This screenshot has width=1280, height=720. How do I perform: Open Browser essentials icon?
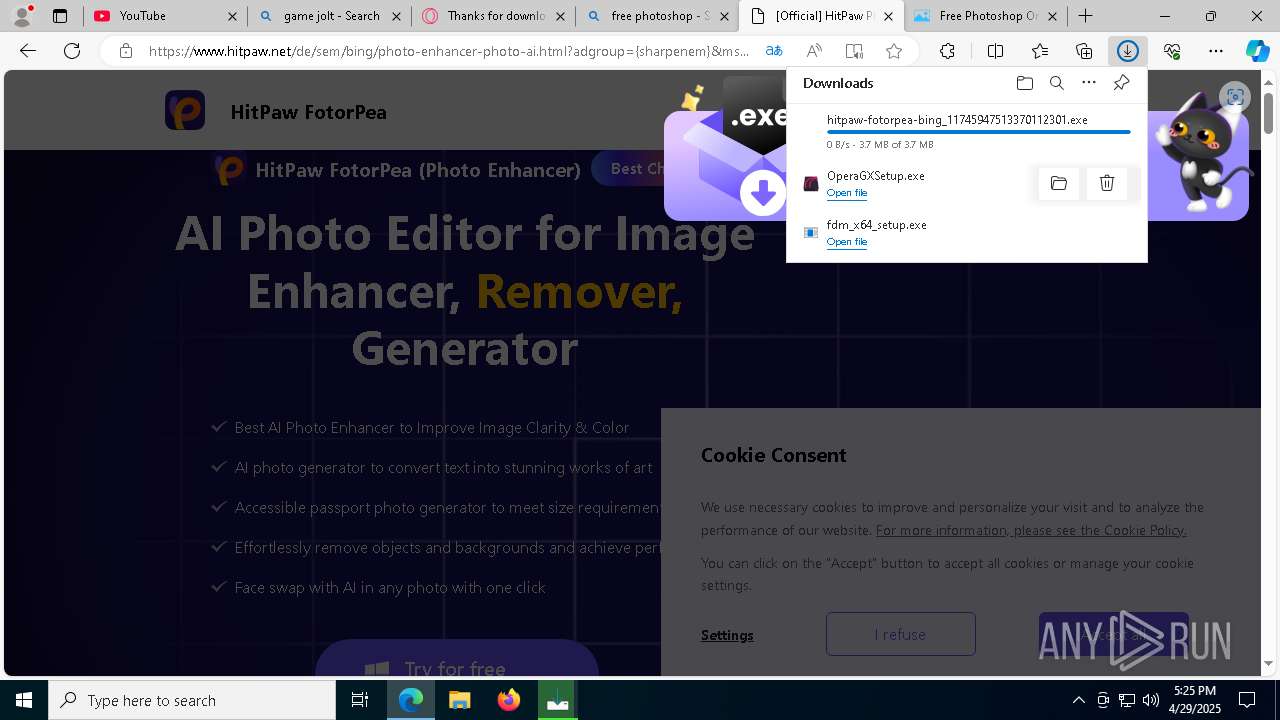1172,51
